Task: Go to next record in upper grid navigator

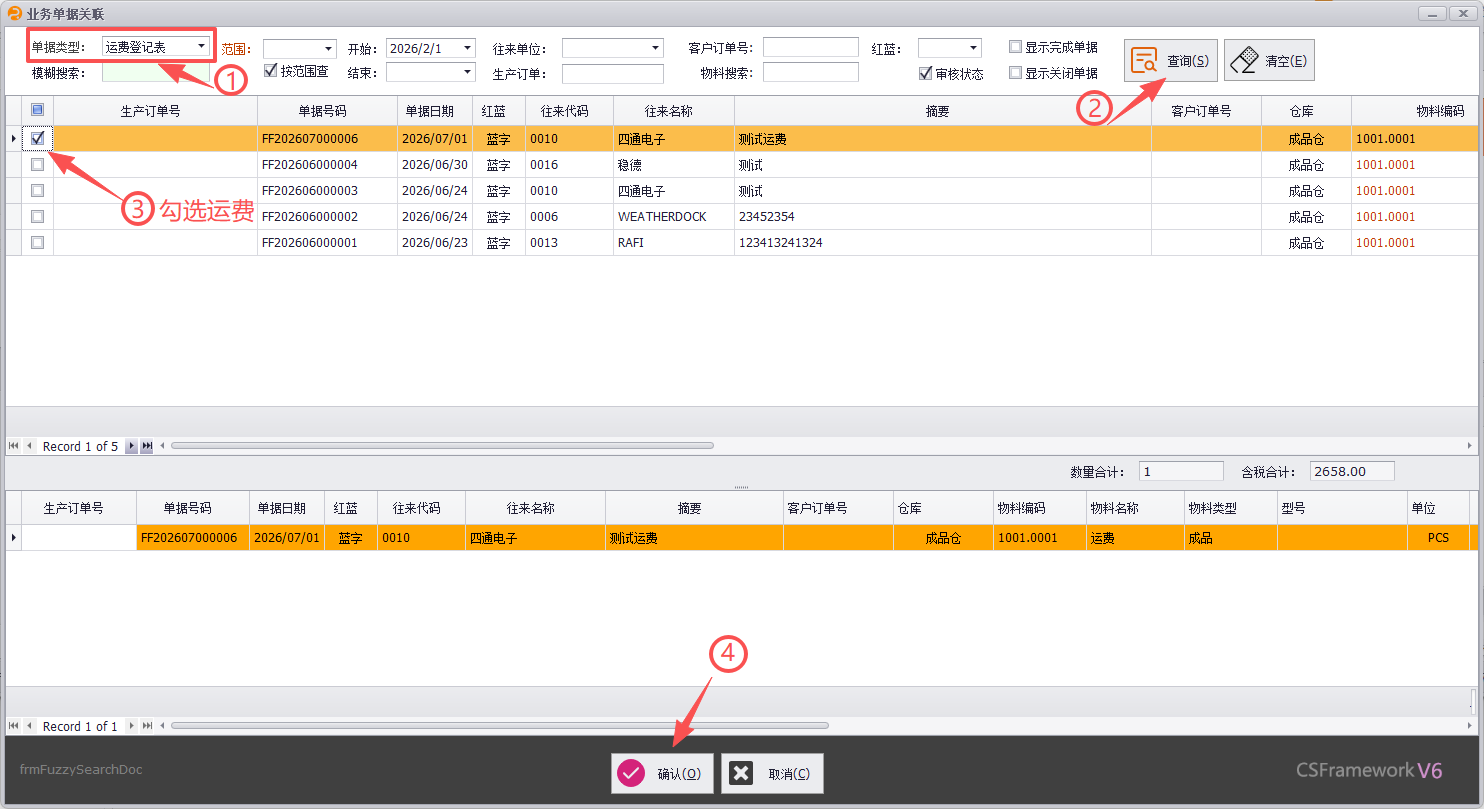Action: tap(131, 446)
